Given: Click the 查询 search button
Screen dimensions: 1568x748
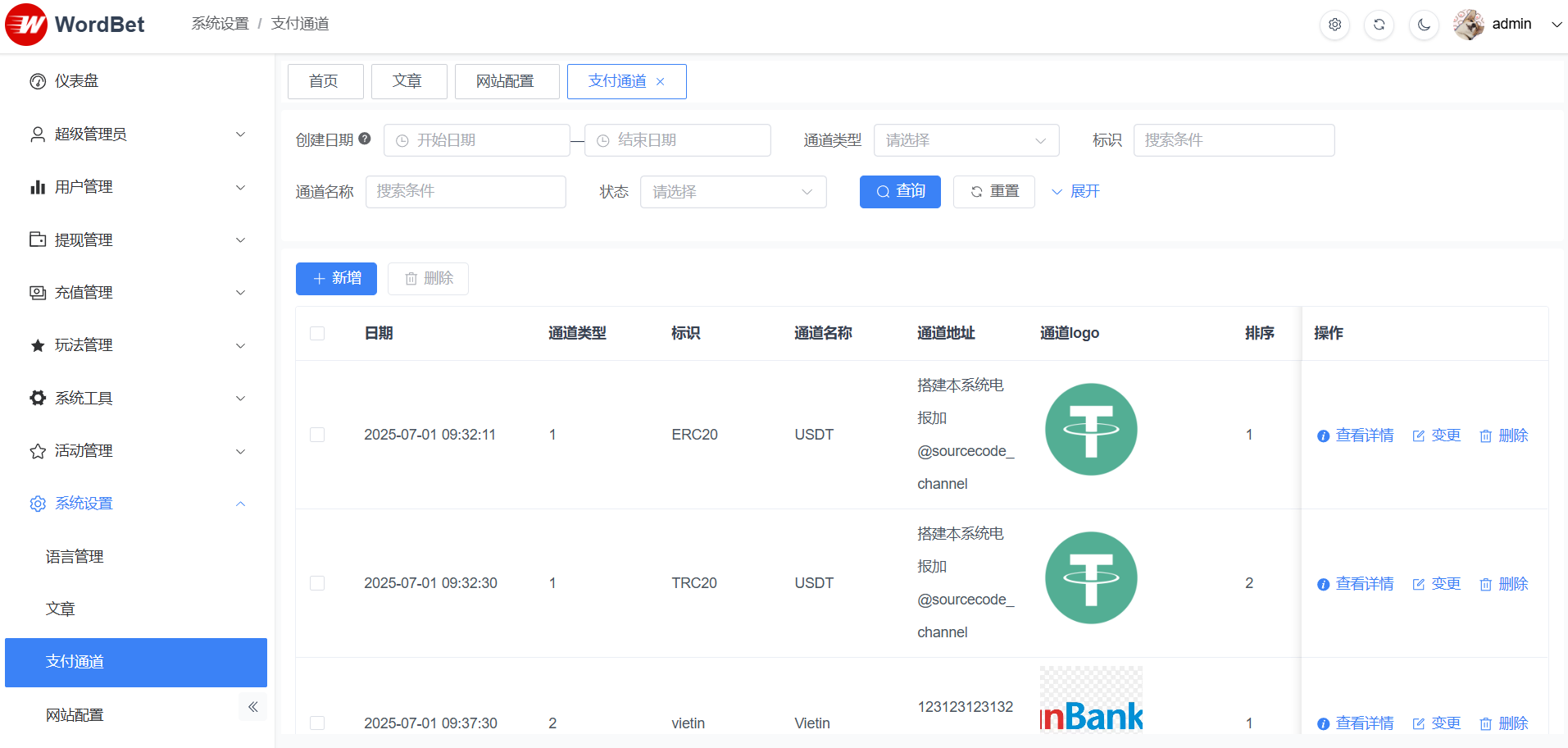Looking at the screenshot, I should tap(899, 192).
